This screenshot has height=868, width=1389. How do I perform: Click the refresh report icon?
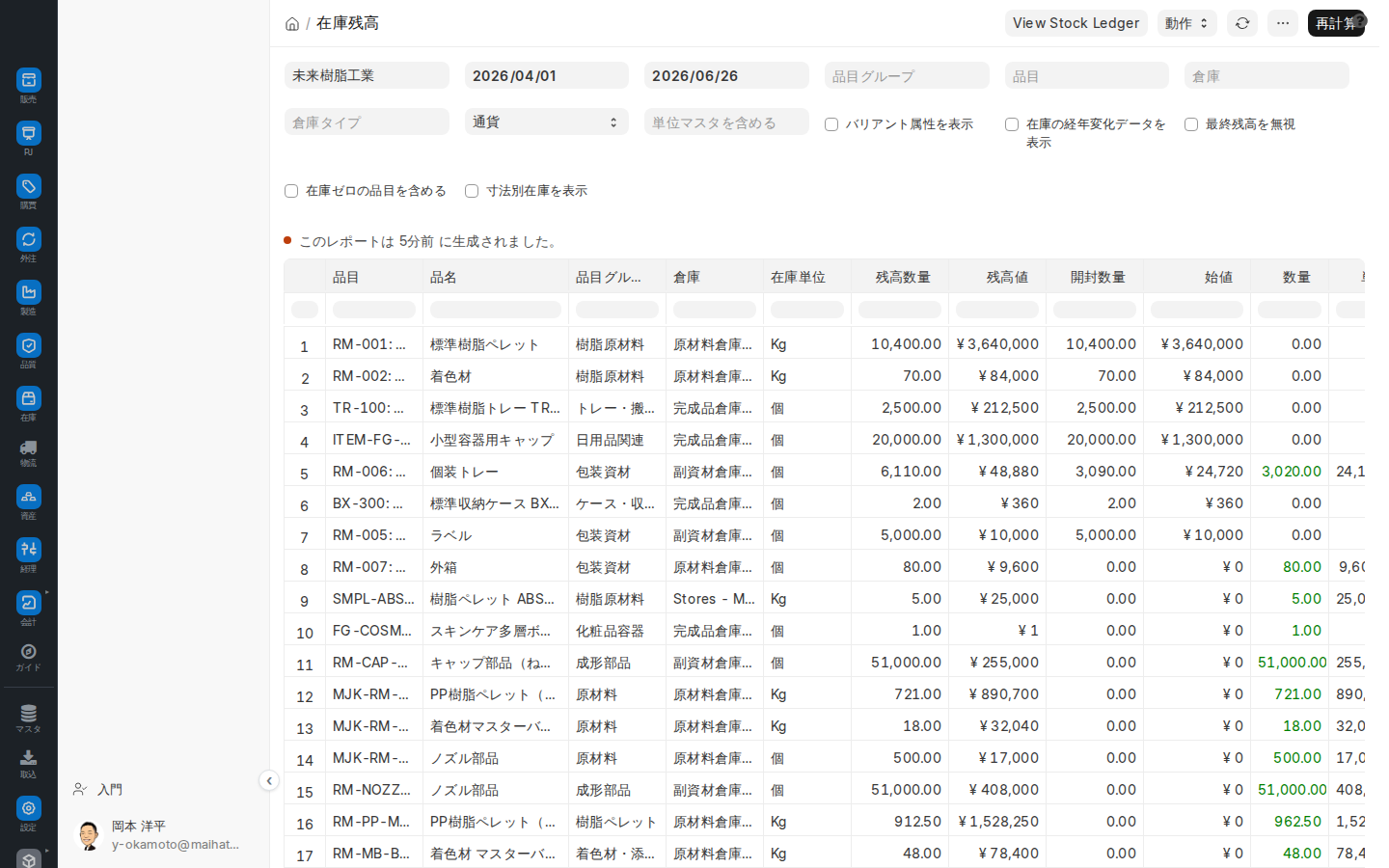click(1242, 23)
